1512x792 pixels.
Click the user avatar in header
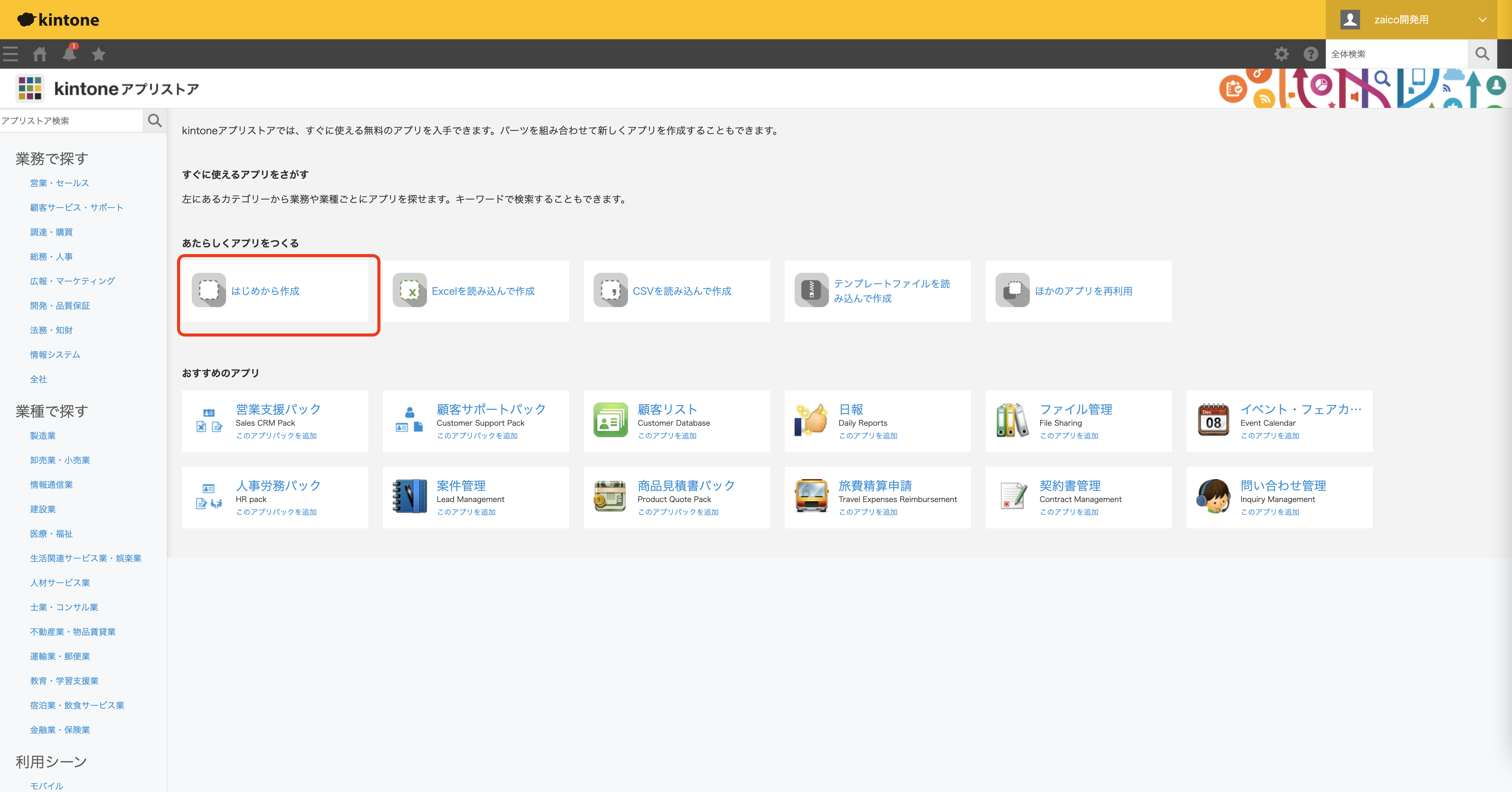[x=1350, y=19]
